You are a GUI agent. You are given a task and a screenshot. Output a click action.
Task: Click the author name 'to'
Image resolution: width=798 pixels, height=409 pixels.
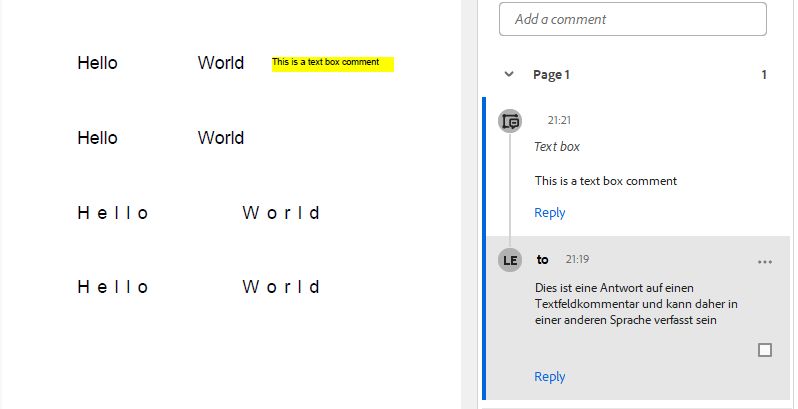pos(543,259)
